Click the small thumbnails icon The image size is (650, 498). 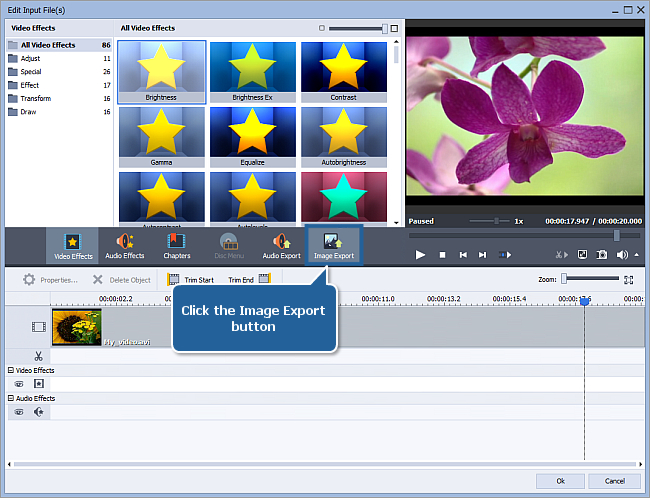click(x=322, y=28)
